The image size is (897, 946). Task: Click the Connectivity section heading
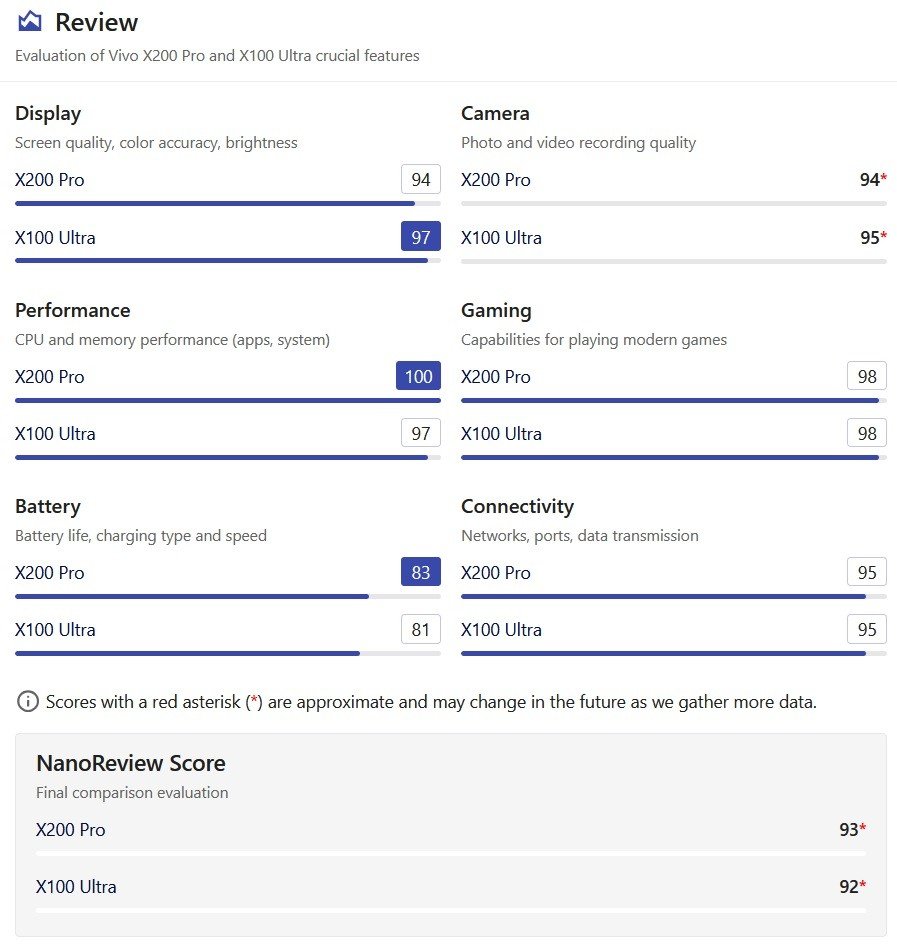click(x=517, y=506)
